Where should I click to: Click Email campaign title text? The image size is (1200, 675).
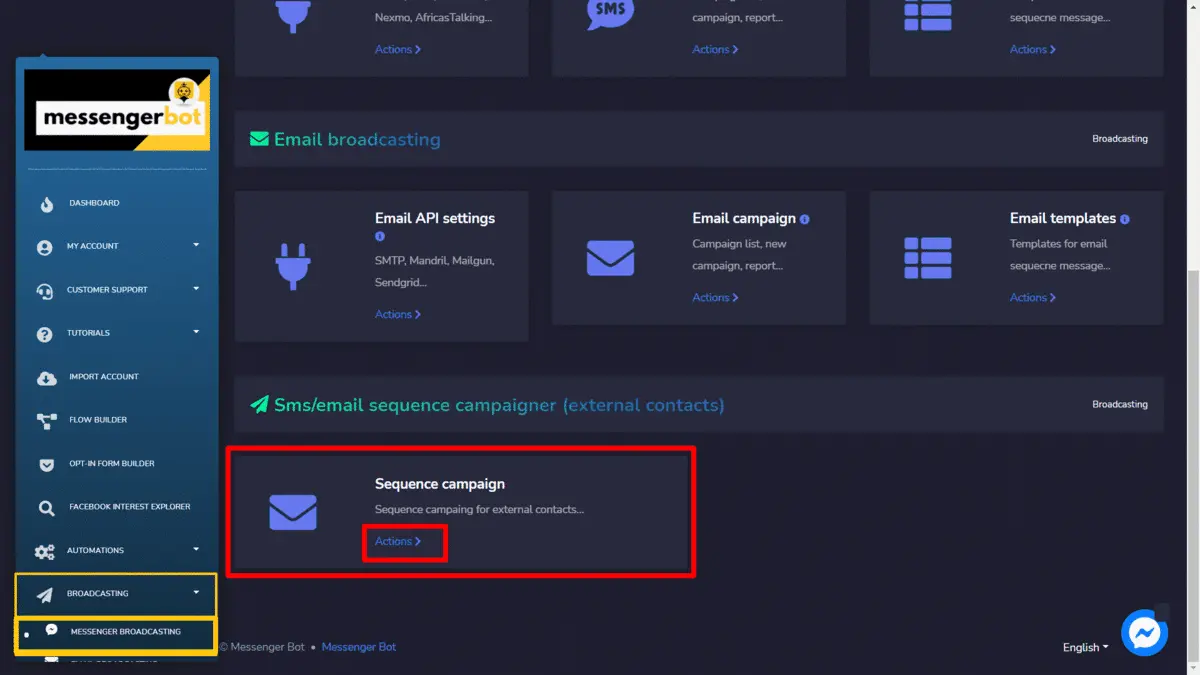pyautogui.click(x=744, y=218)
